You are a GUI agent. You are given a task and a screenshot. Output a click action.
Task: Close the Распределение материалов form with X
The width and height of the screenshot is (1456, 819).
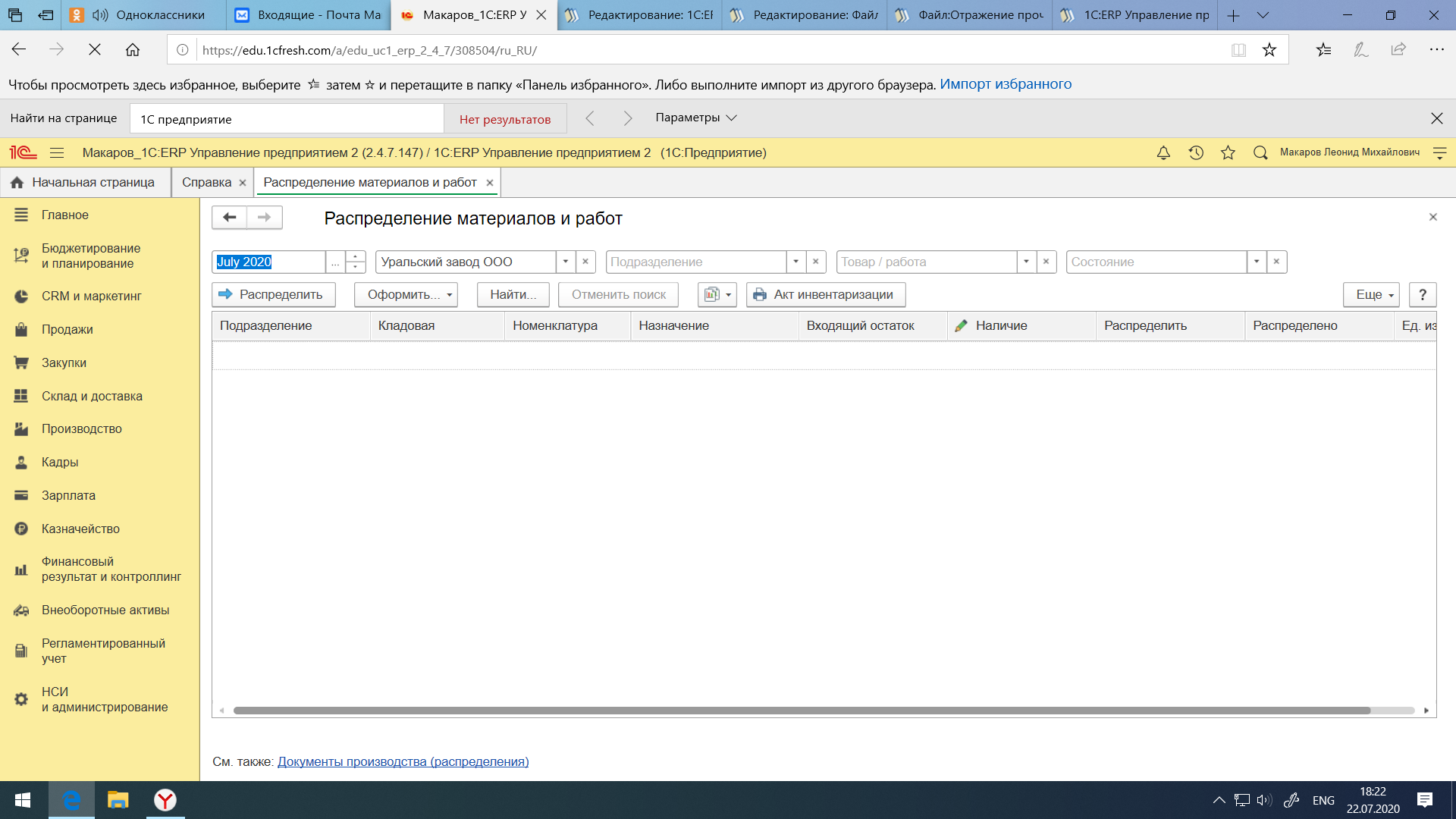tap(1433, 217)
